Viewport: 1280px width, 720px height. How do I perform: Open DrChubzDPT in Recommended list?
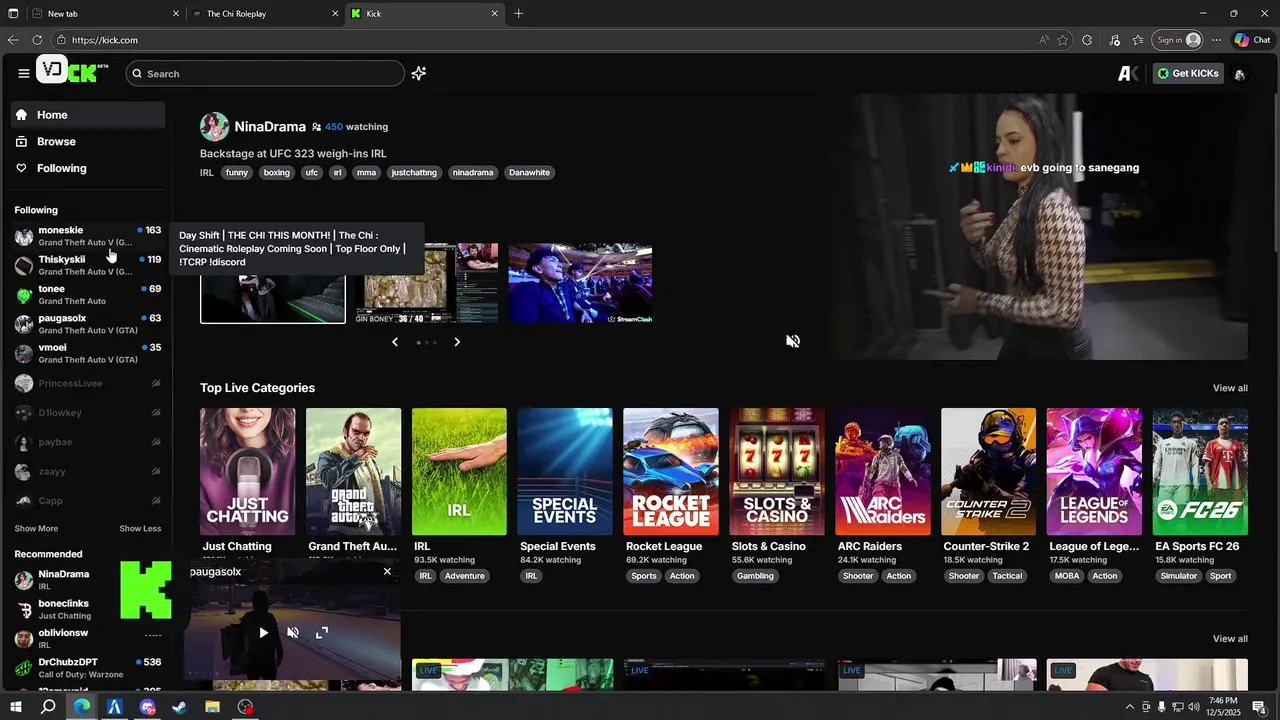tap(87, 667)
